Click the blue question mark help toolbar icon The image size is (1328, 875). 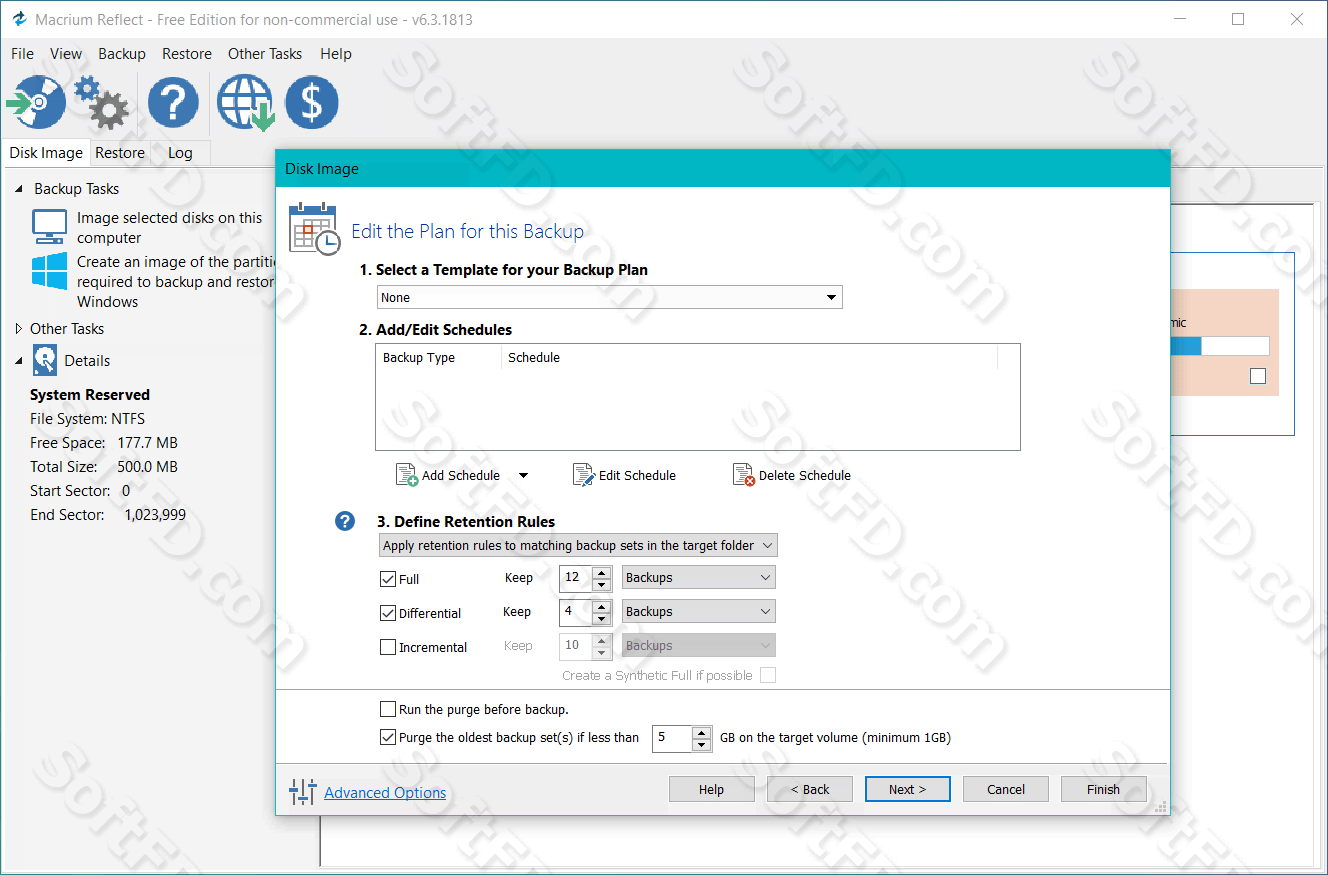click(173, 102)
